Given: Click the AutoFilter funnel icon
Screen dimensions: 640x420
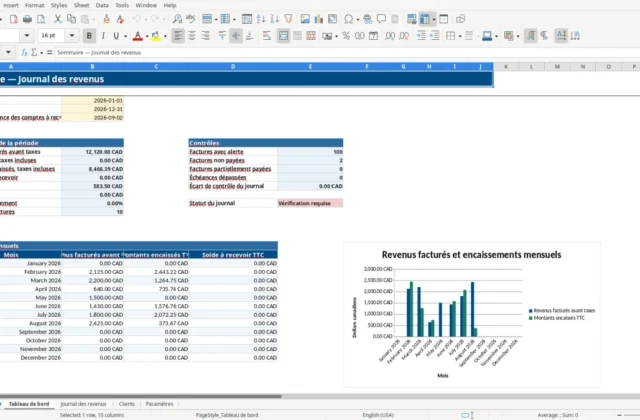Looking at the screenshot, I should pos(289,19).
